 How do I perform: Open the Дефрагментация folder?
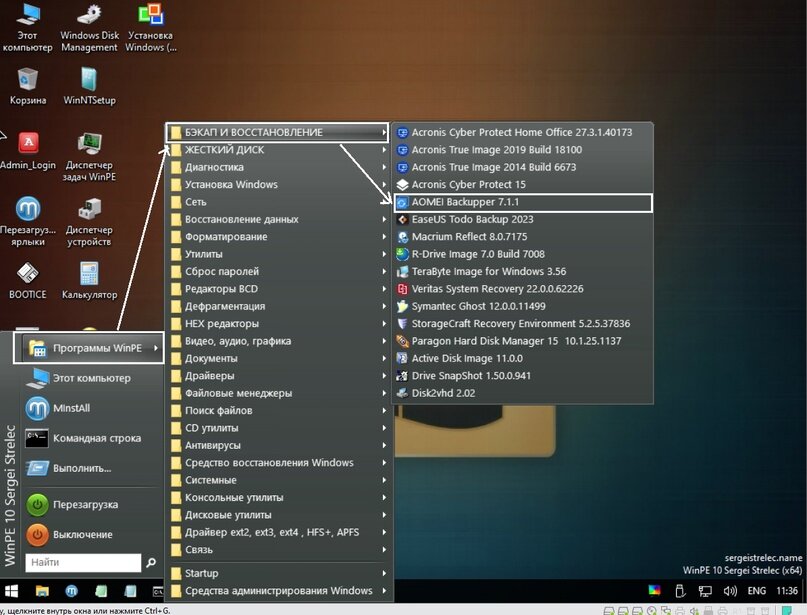278,307
